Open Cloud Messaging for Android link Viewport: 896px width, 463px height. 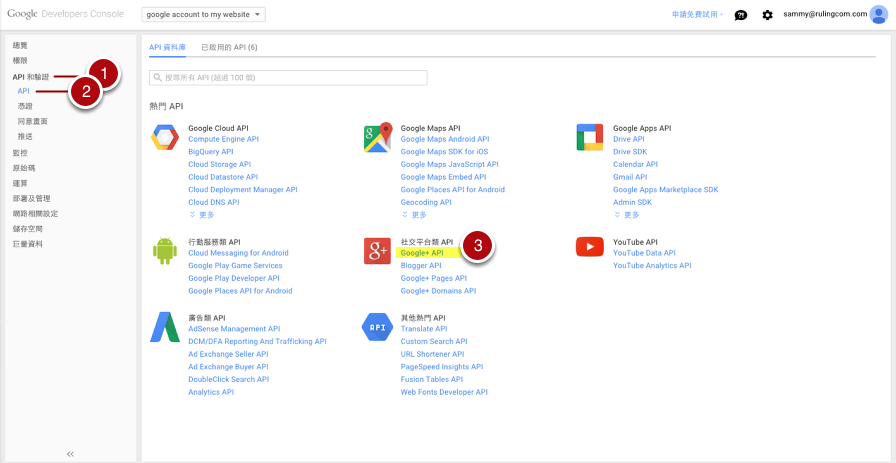pyautogui.click(x=238, y=253)
